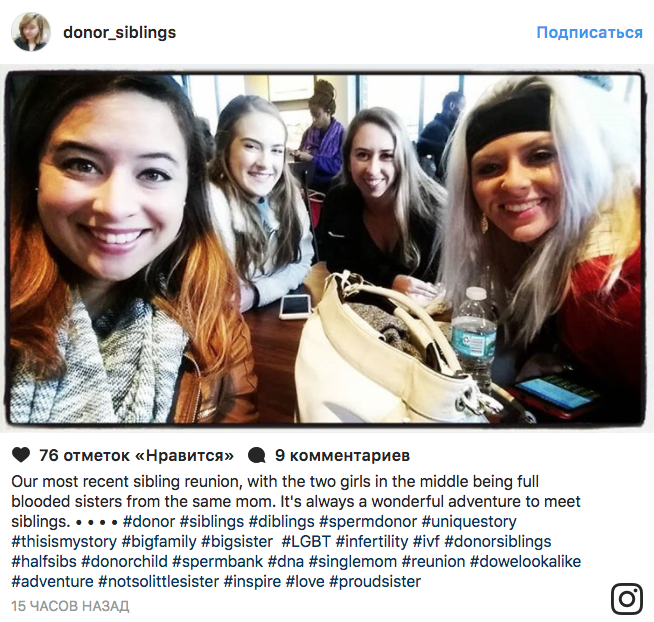Open the donor_siblings username link
The width and height of the screenshot is (654, 622).
coord(120,33)
